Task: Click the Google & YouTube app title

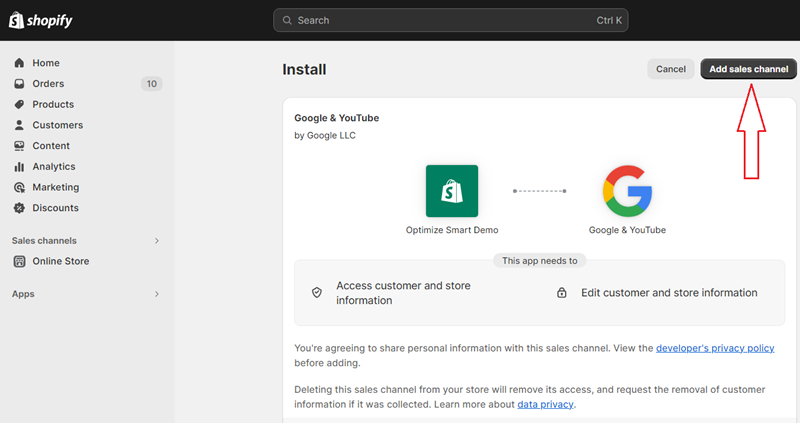Action: [x=337, y=118]
